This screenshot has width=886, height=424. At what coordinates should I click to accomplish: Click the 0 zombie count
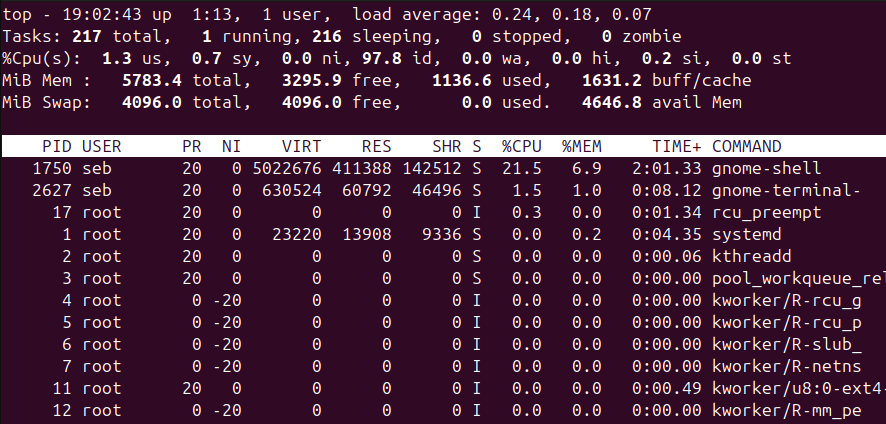click(606, 37)
